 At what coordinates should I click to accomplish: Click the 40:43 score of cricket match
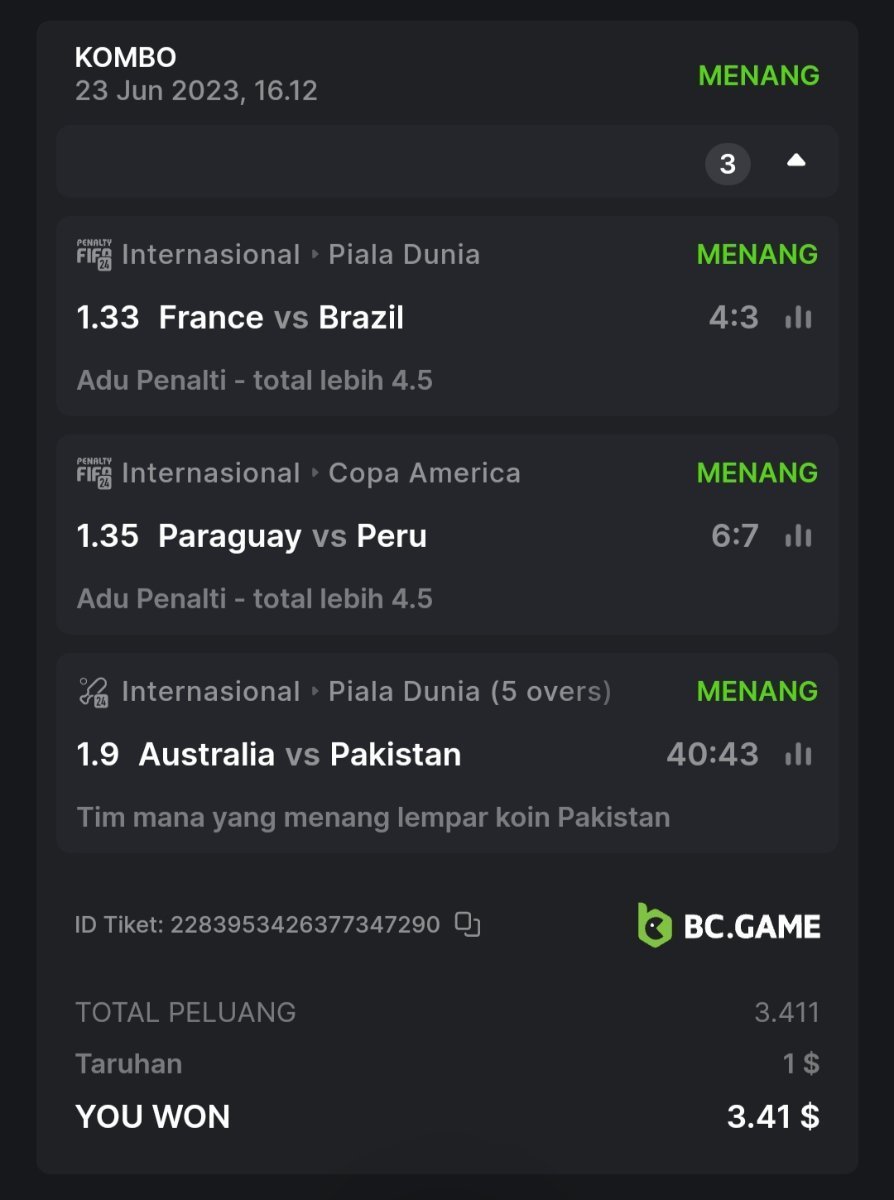712,754
